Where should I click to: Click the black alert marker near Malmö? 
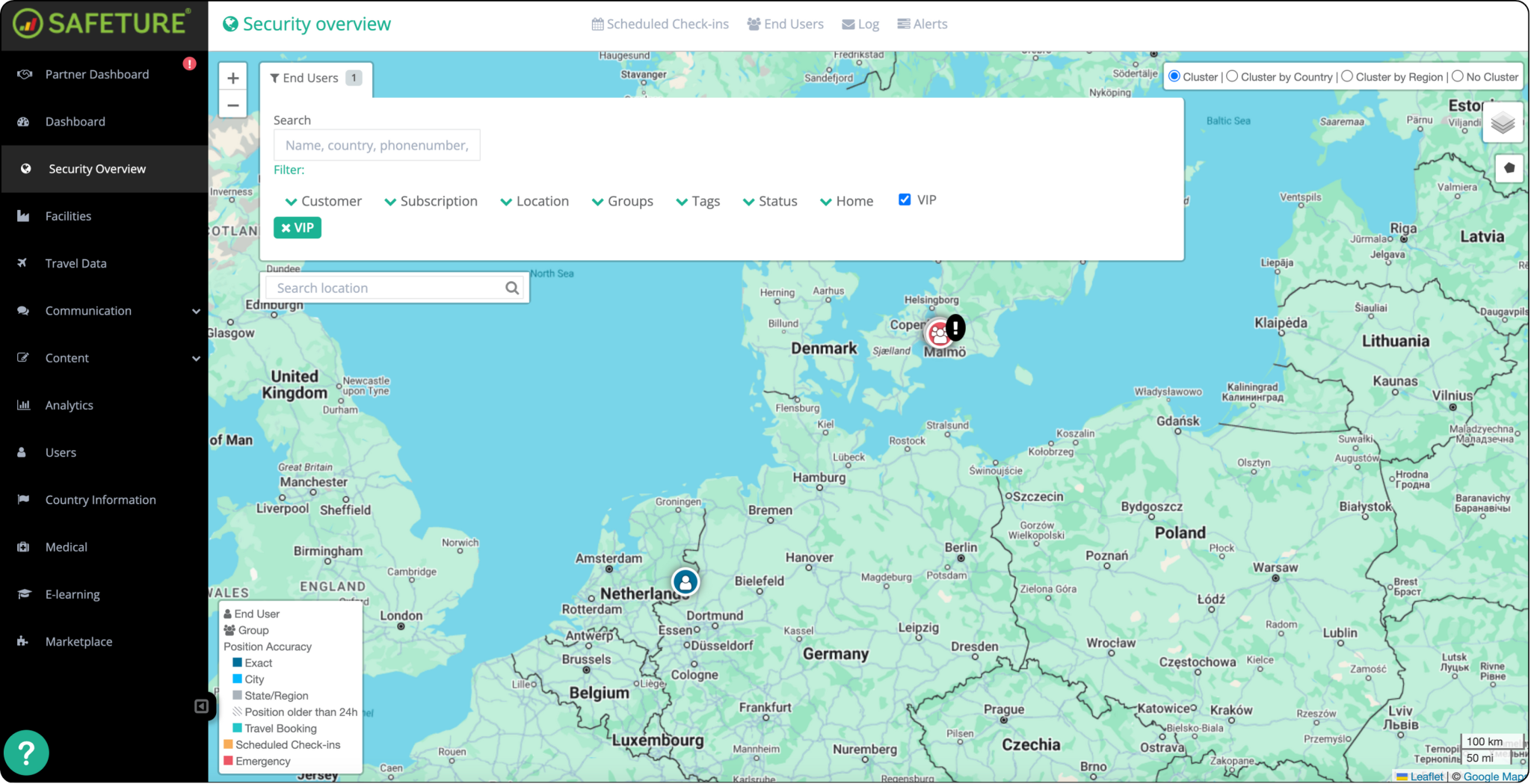point(955,327)
